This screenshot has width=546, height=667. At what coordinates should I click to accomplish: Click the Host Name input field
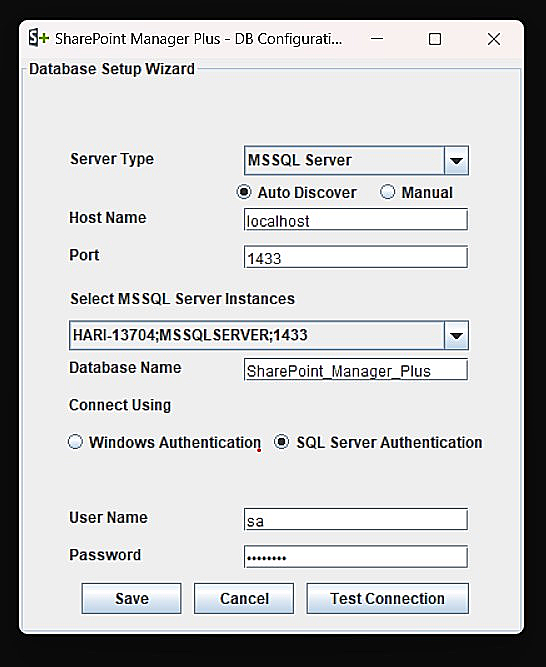[x=356, y=219]
